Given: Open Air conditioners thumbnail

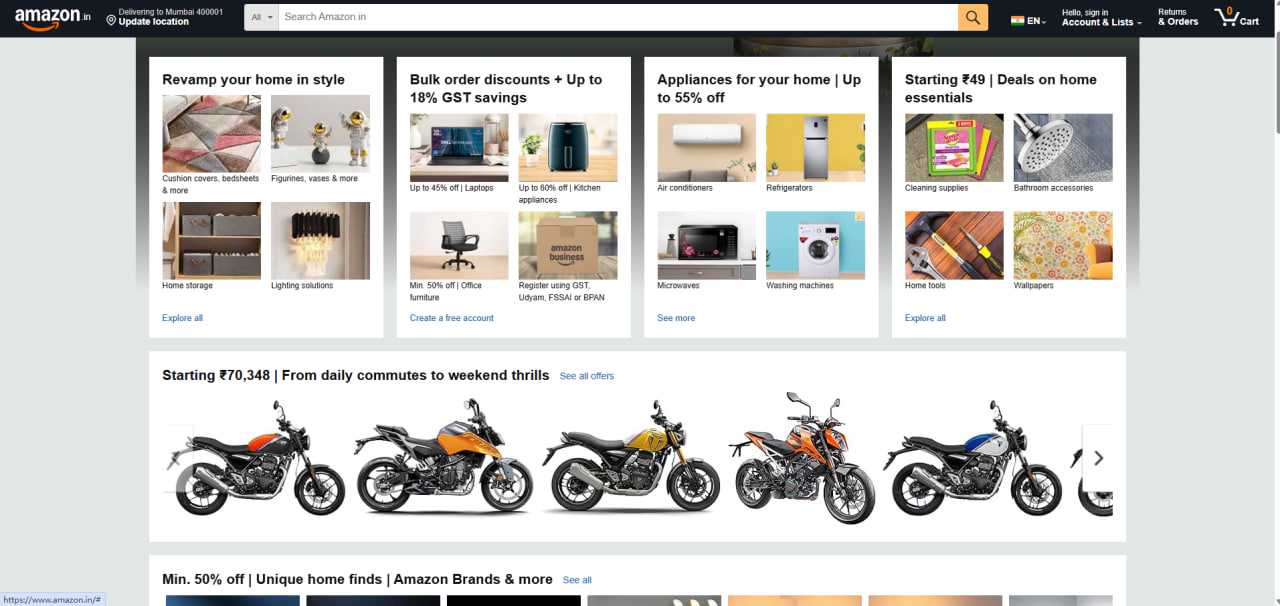Looking at the screenshot, I should point(707,147).
